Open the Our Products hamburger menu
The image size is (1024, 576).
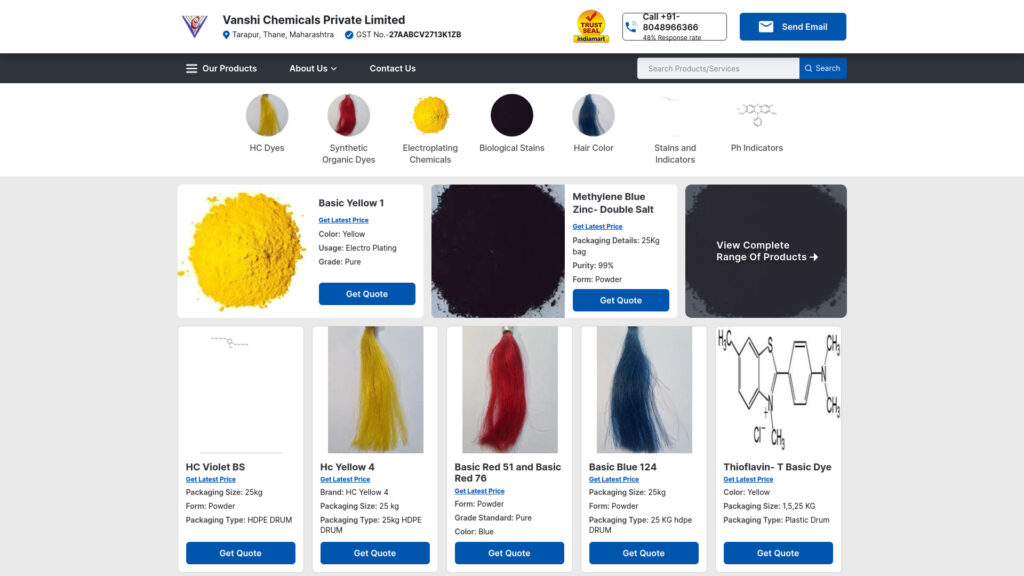click(221, 68)
